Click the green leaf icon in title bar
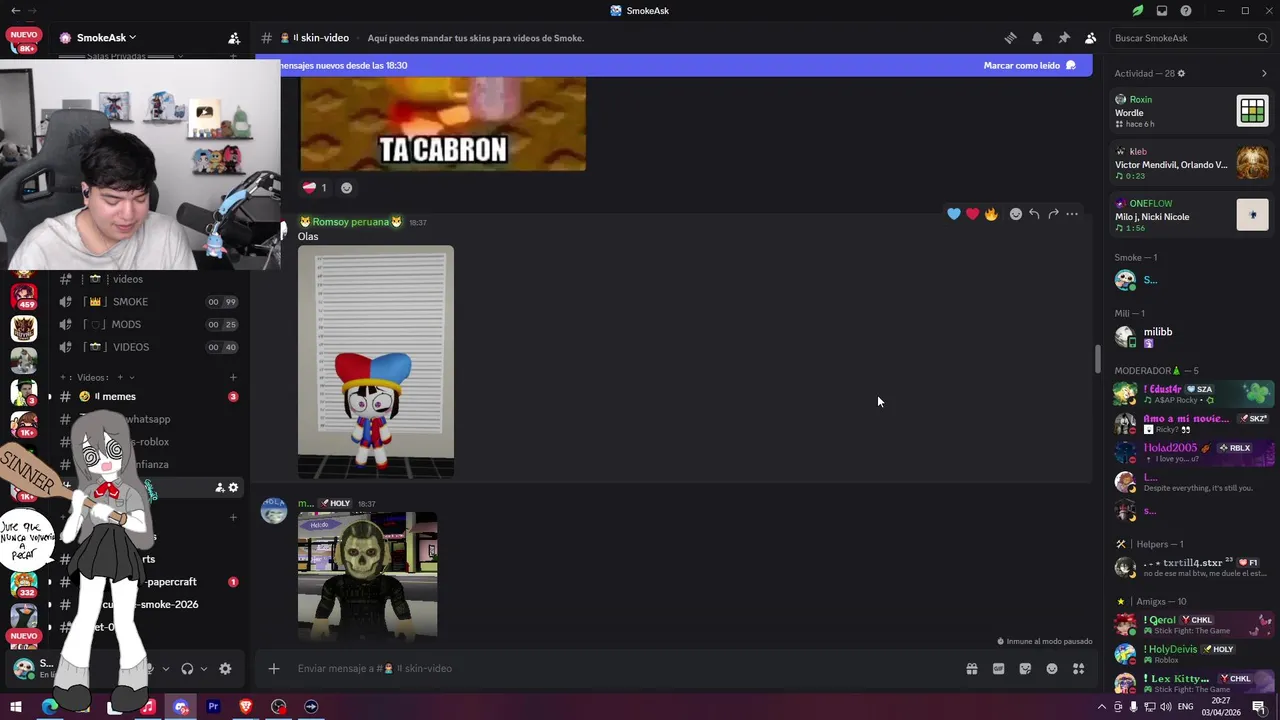Viewport: 1280px width, 720px height. click(x=1137, y=11)
